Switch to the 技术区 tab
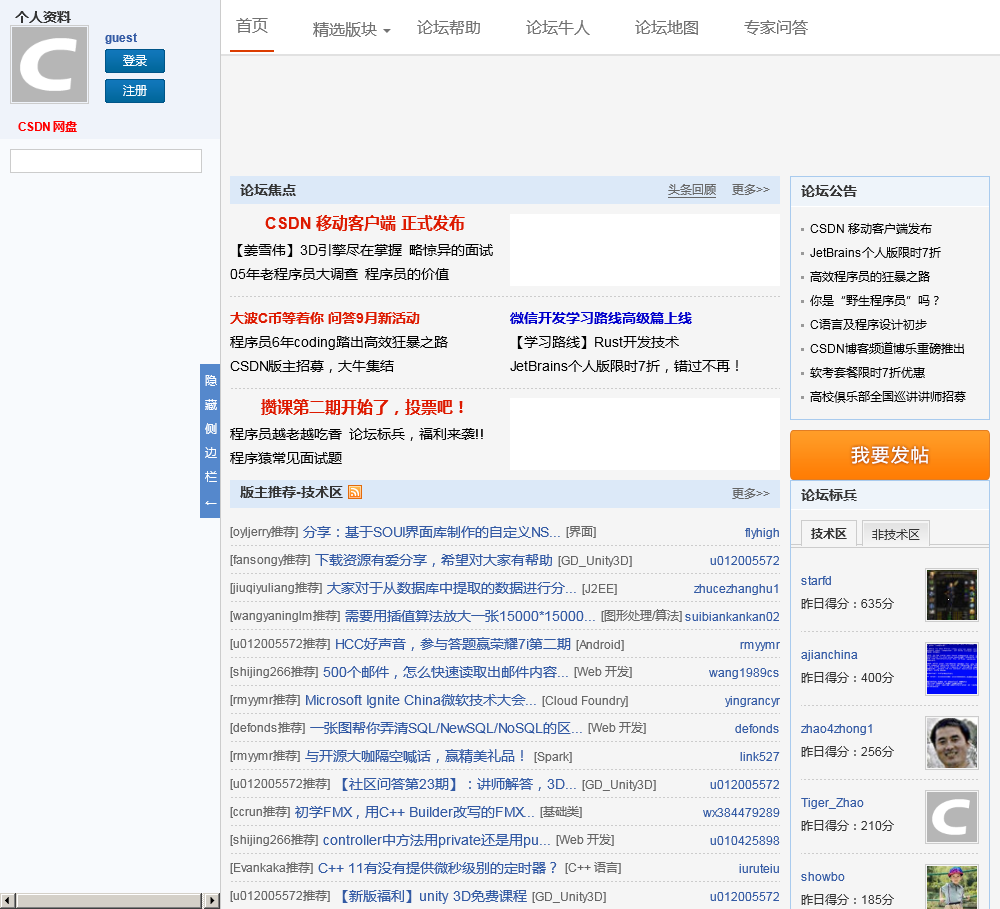 click(828, 533)
